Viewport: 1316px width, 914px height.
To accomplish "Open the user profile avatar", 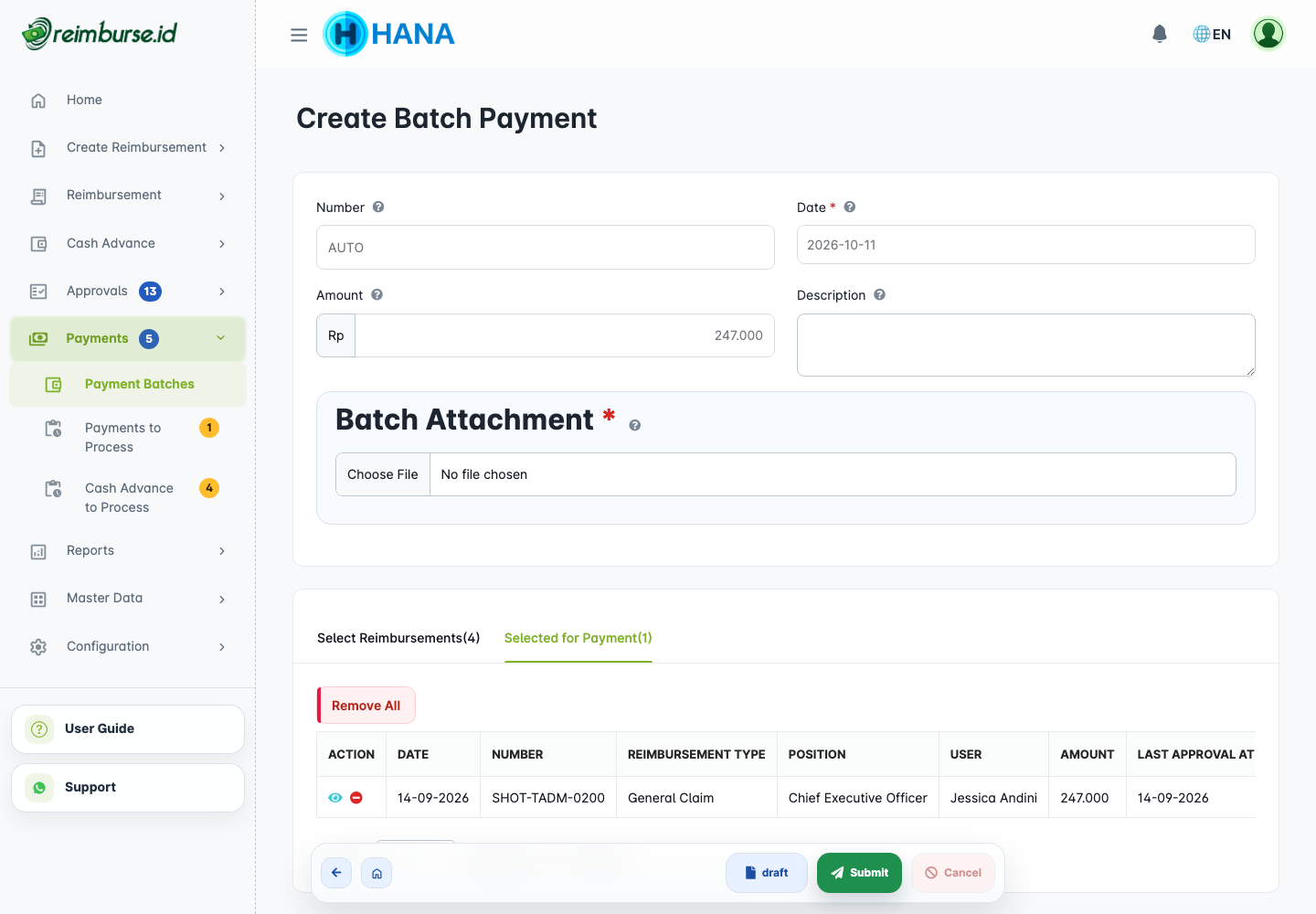I will [x=1268, y=34].
